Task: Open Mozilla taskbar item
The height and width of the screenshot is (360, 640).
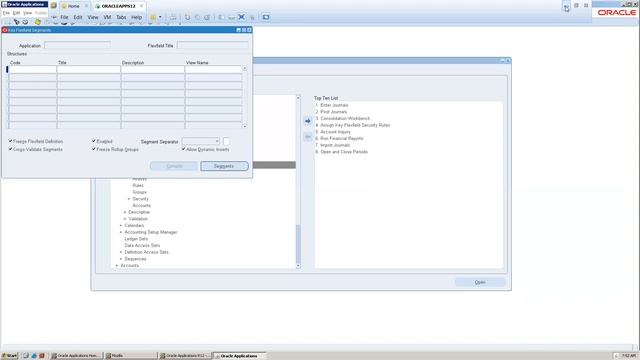Action: coord(130,356)
